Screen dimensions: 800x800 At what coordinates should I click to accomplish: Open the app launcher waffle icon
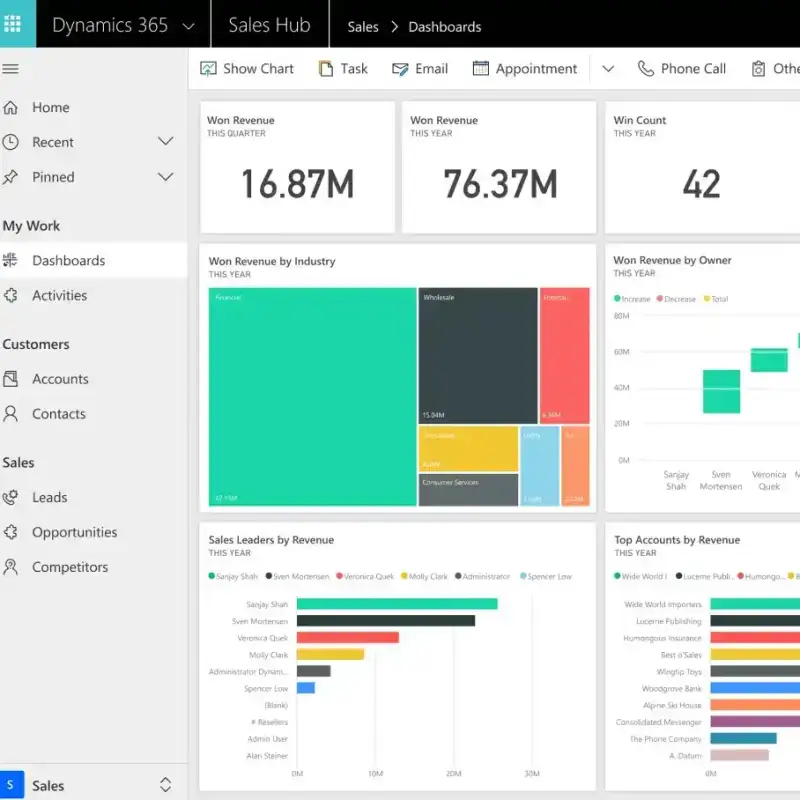tap(12, 23)
